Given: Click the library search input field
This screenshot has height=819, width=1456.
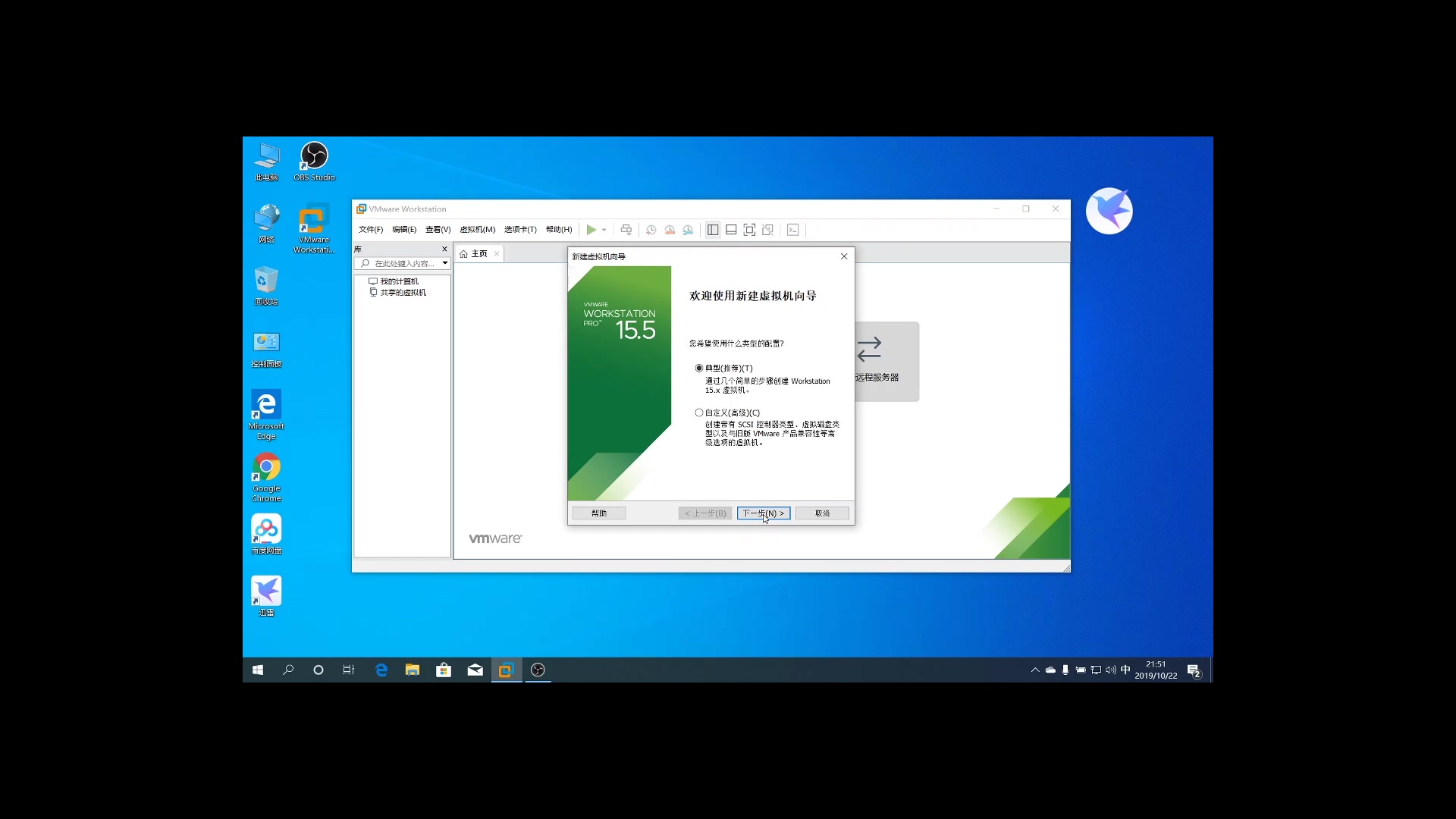Looking at the screenshot, I should [403, 263].
